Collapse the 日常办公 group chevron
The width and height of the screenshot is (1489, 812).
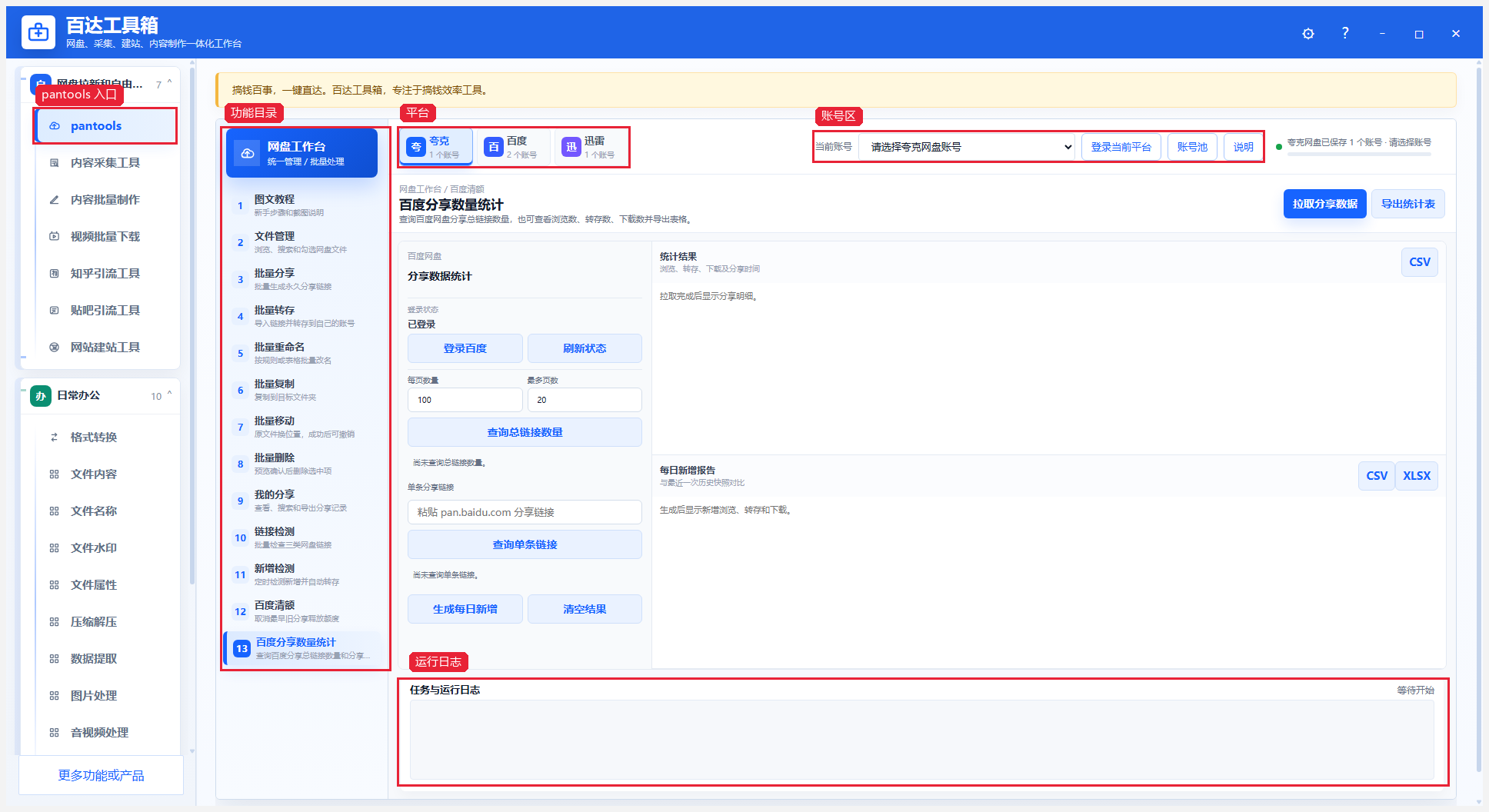tap(169, 394)
